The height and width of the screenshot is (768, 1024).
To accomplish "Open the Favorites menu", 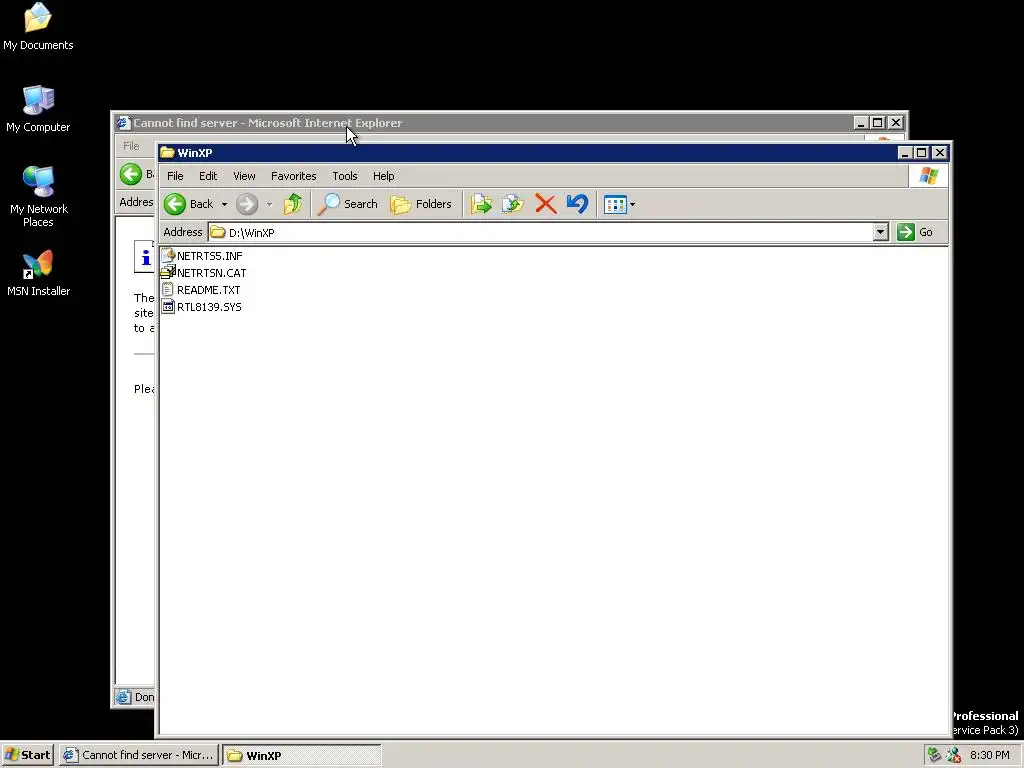I will click(x=293, y=176).
